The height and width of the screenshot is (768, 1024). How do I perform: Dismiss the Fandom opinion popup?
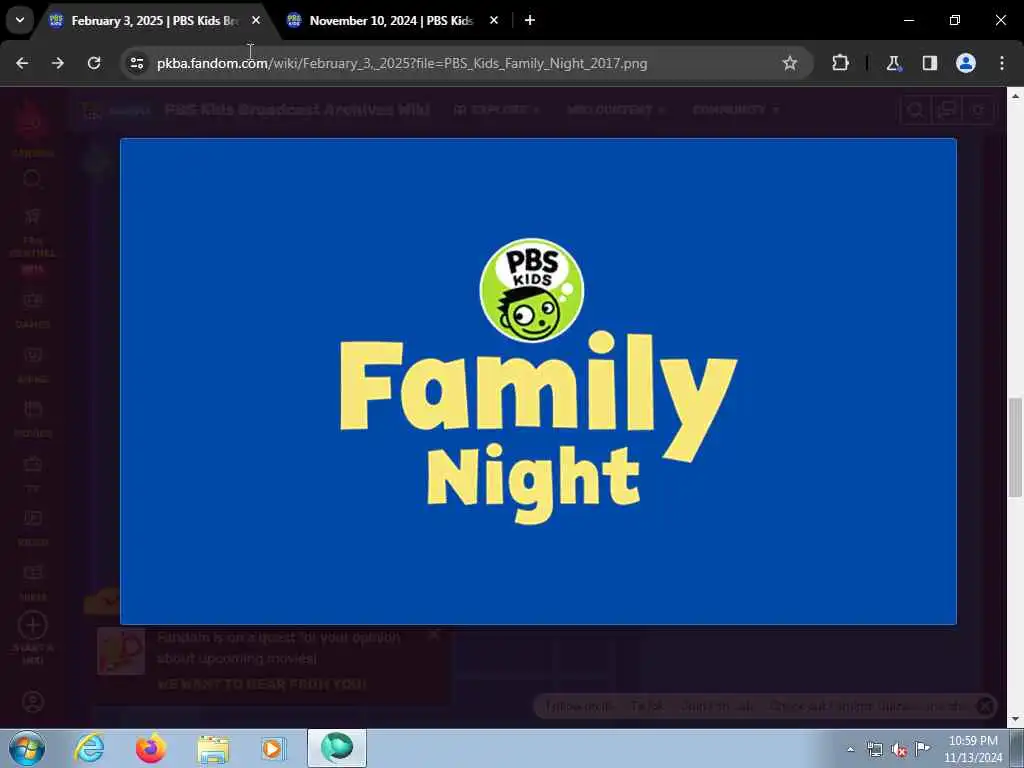[434, 635]
